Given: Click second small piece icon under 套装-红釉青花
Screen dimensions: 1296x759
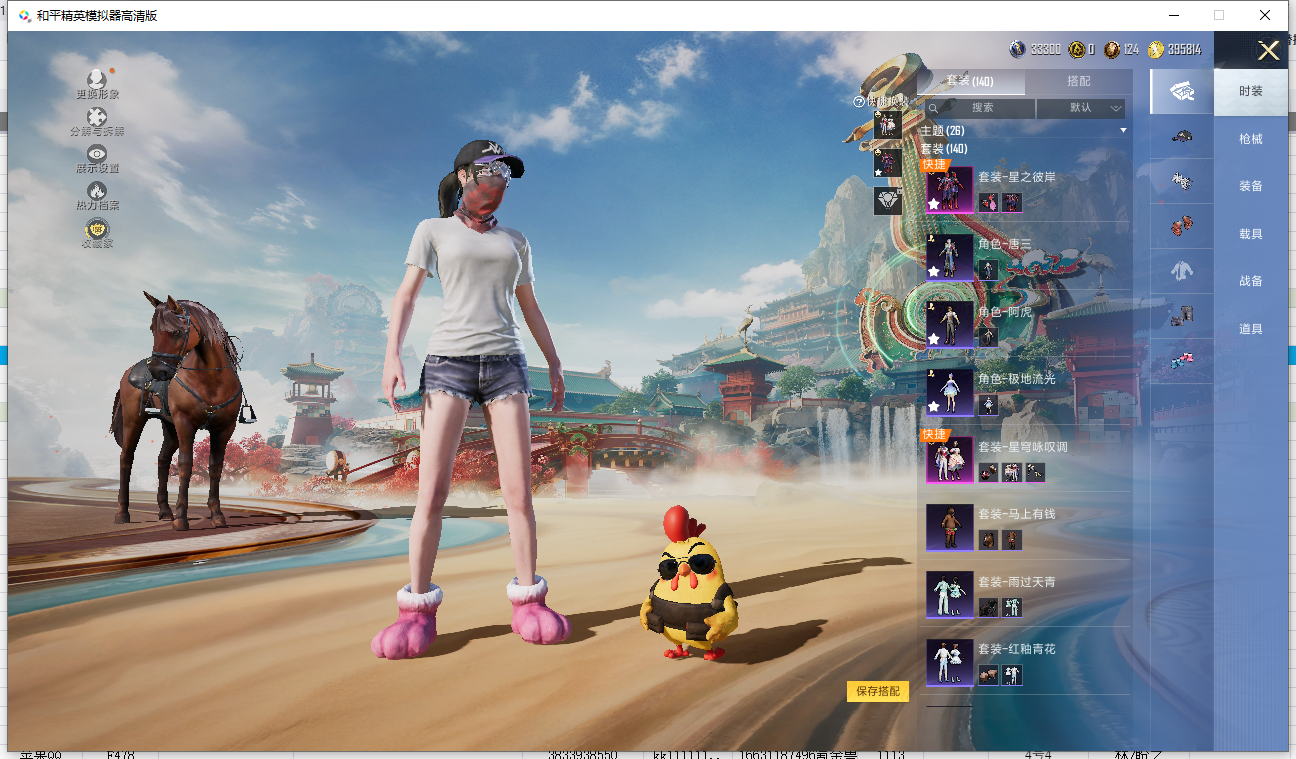Looking at the screenshot, I should pyautogui.click(x=1012, y=675).
